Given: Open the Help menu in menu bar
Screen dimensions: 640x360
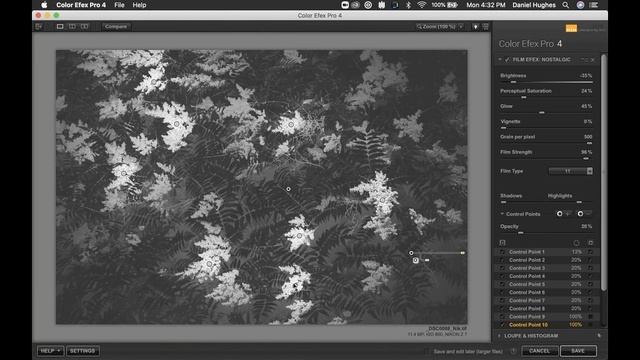Looking at the screenshot, I should click(x=139, y=5).
